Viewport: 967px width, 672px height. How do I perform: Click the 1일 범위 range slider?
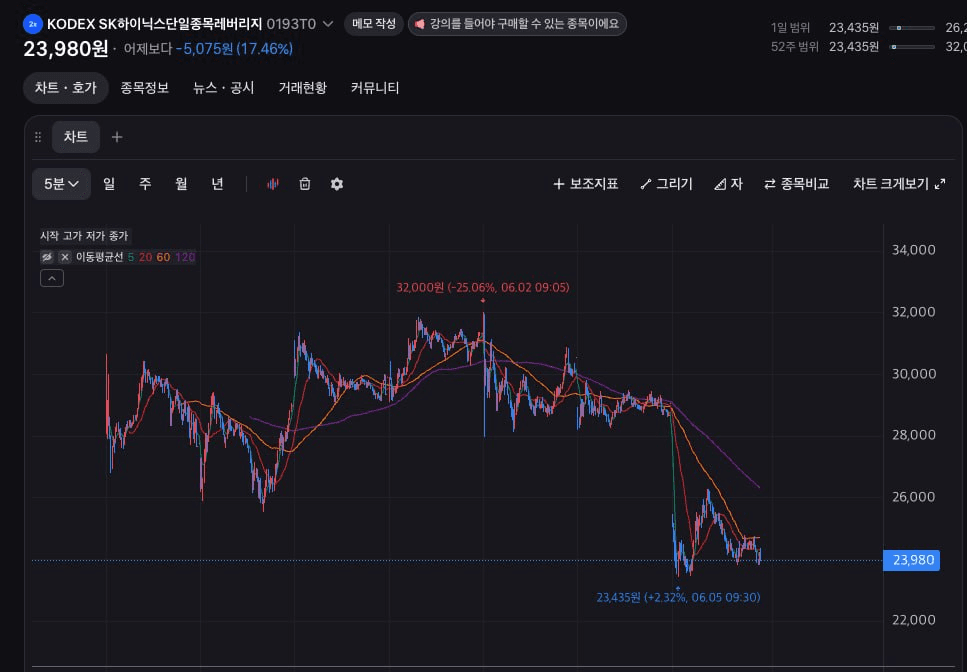coord(911,28)
